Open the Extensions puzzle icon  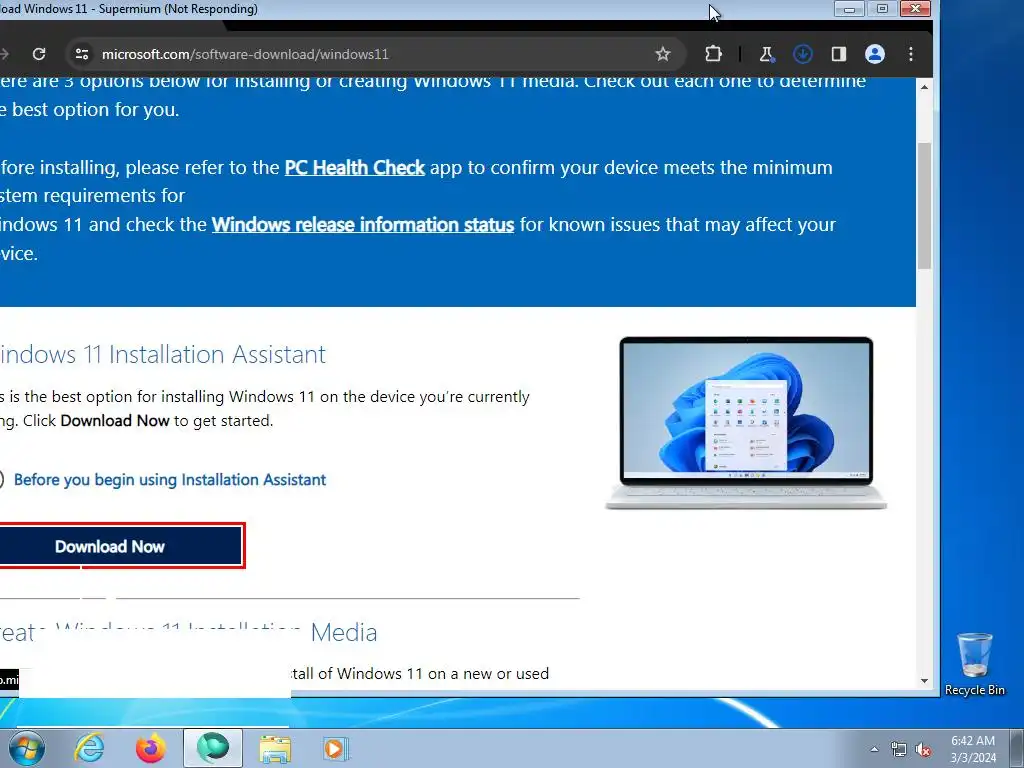pos(713,54)
